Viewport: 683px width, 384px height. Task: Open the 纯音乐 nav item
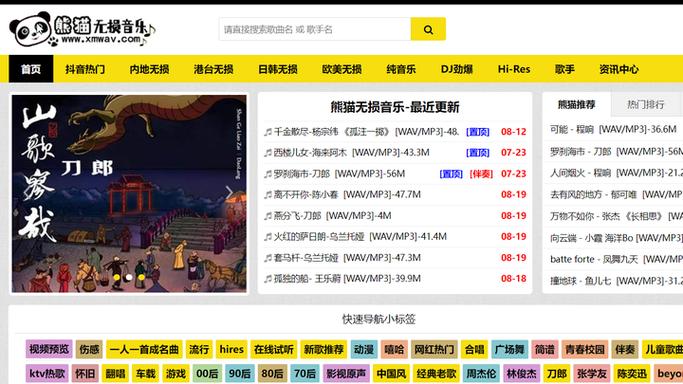[x=401, y=69]
